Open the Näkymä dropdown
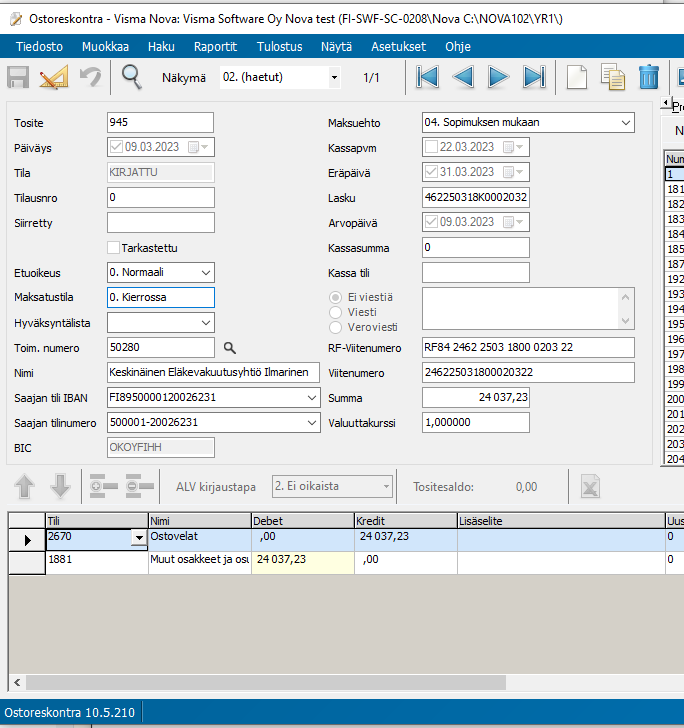This screenshot has width=684, height=728. (334, 78)
